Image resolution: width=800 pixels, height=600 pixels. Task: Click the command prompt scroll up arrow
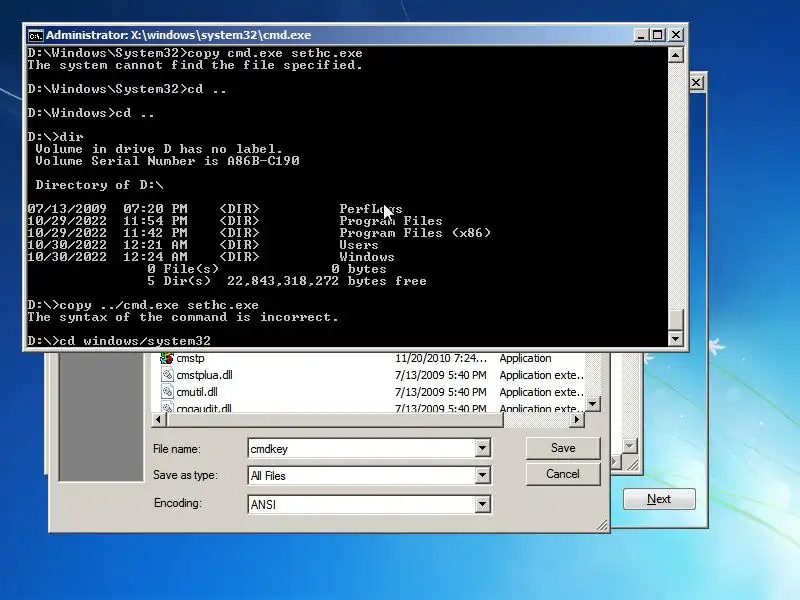pos(676,55)
